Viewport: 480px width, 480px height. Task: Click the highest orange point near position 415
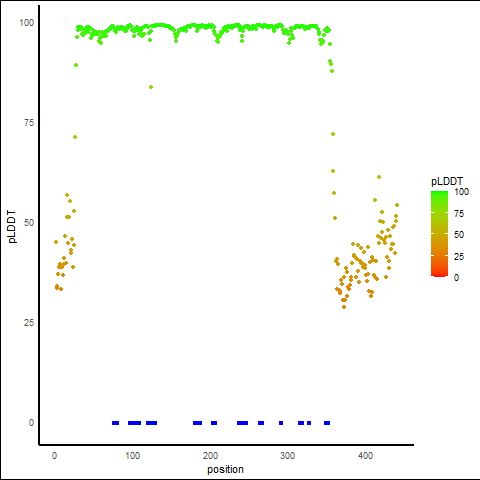tap(379, 177)
